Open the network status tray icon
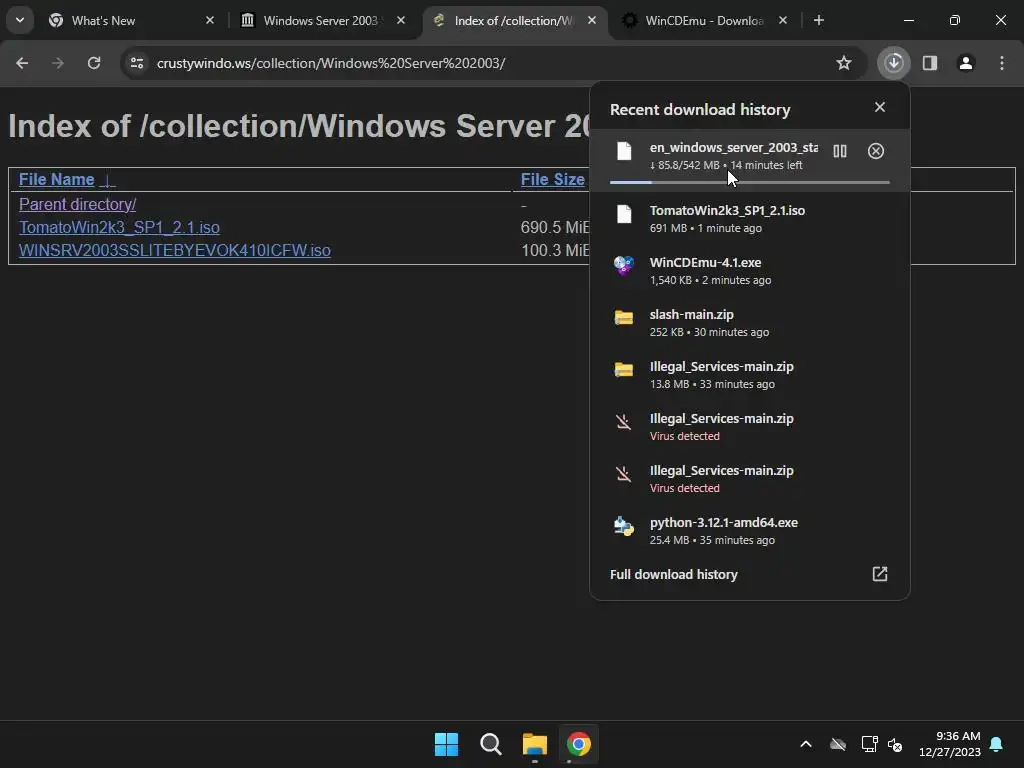This screenshot has height=768, width=1024. (x=869, y=744)
